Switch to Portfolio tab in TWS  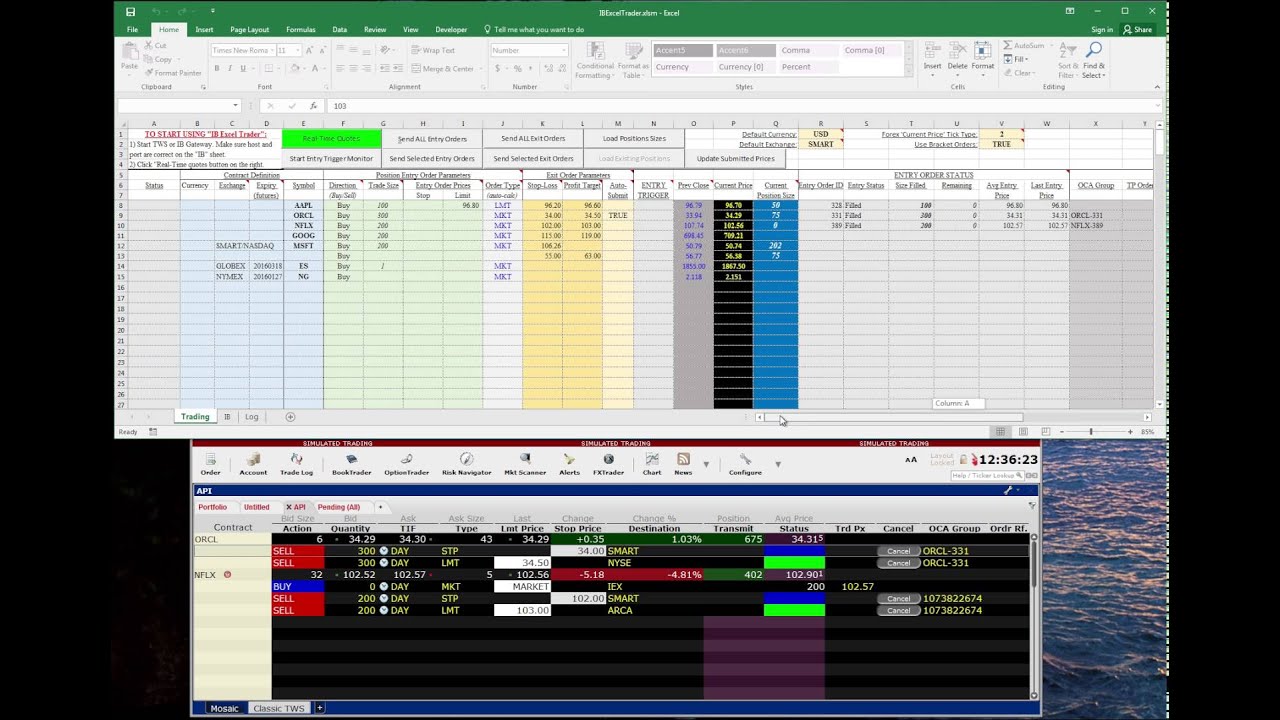[x=212, y=507]
